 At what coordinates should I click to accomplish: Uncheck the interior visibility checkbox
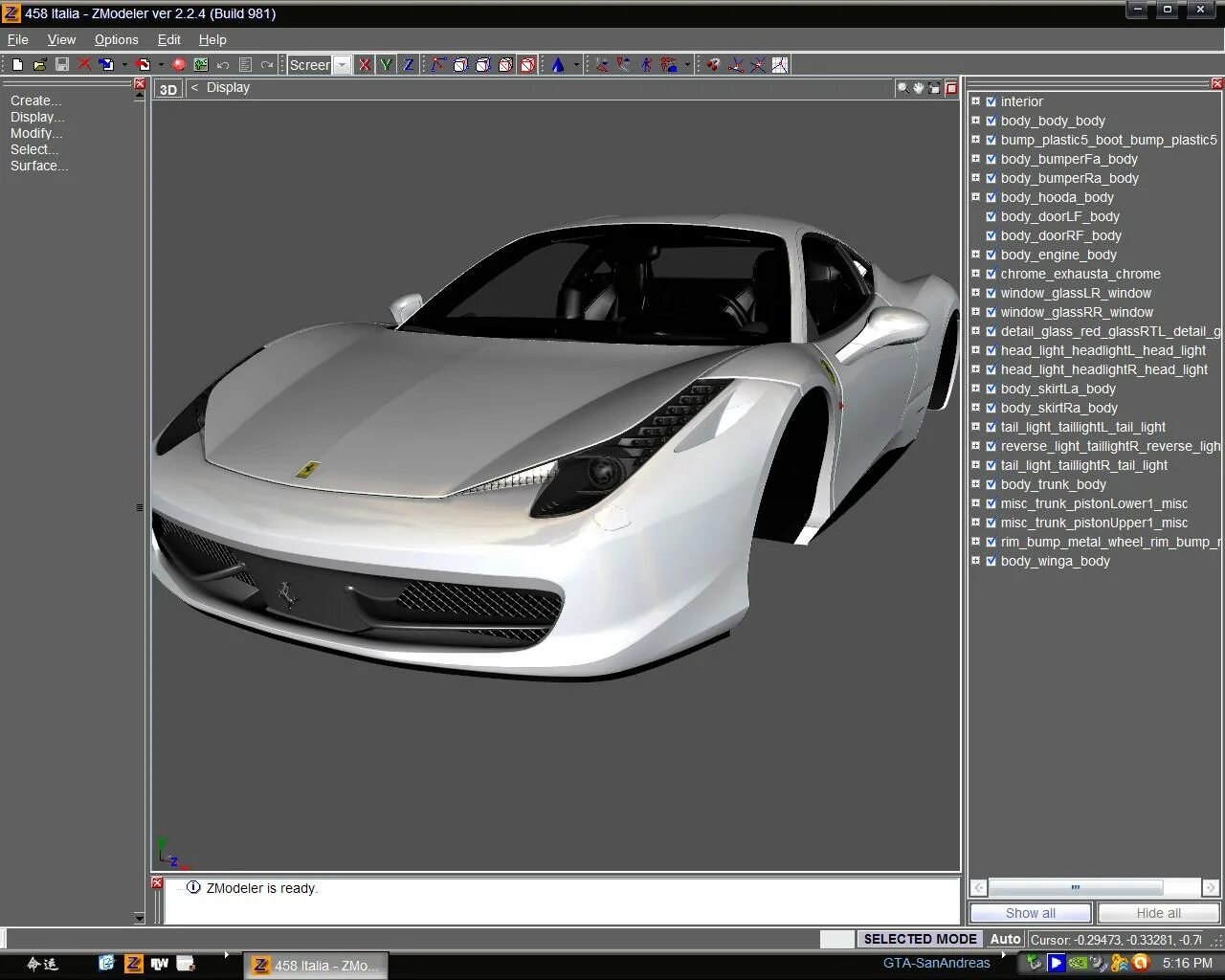click(x=991, y=101)
